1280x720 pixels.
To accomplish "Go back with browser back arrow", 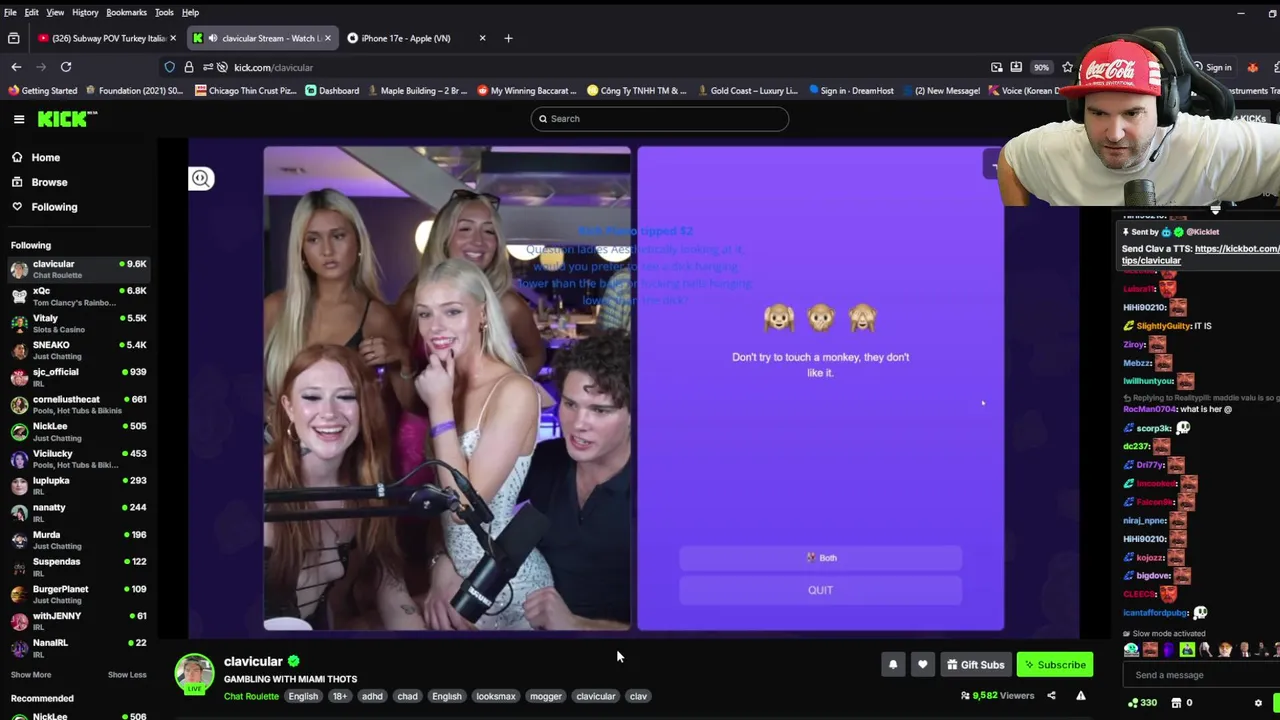I will tap(16, 67).
